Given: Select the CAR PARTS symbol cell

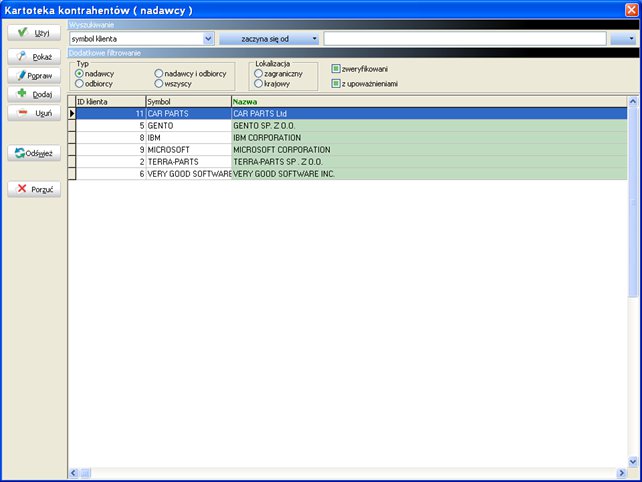Looking at the screenshot, I should [x=189, y=113].
